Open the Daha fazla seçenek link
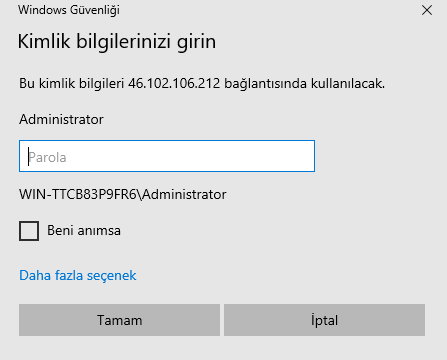The image size is (447, 360). pyautogui.click(x=78, y=275)
